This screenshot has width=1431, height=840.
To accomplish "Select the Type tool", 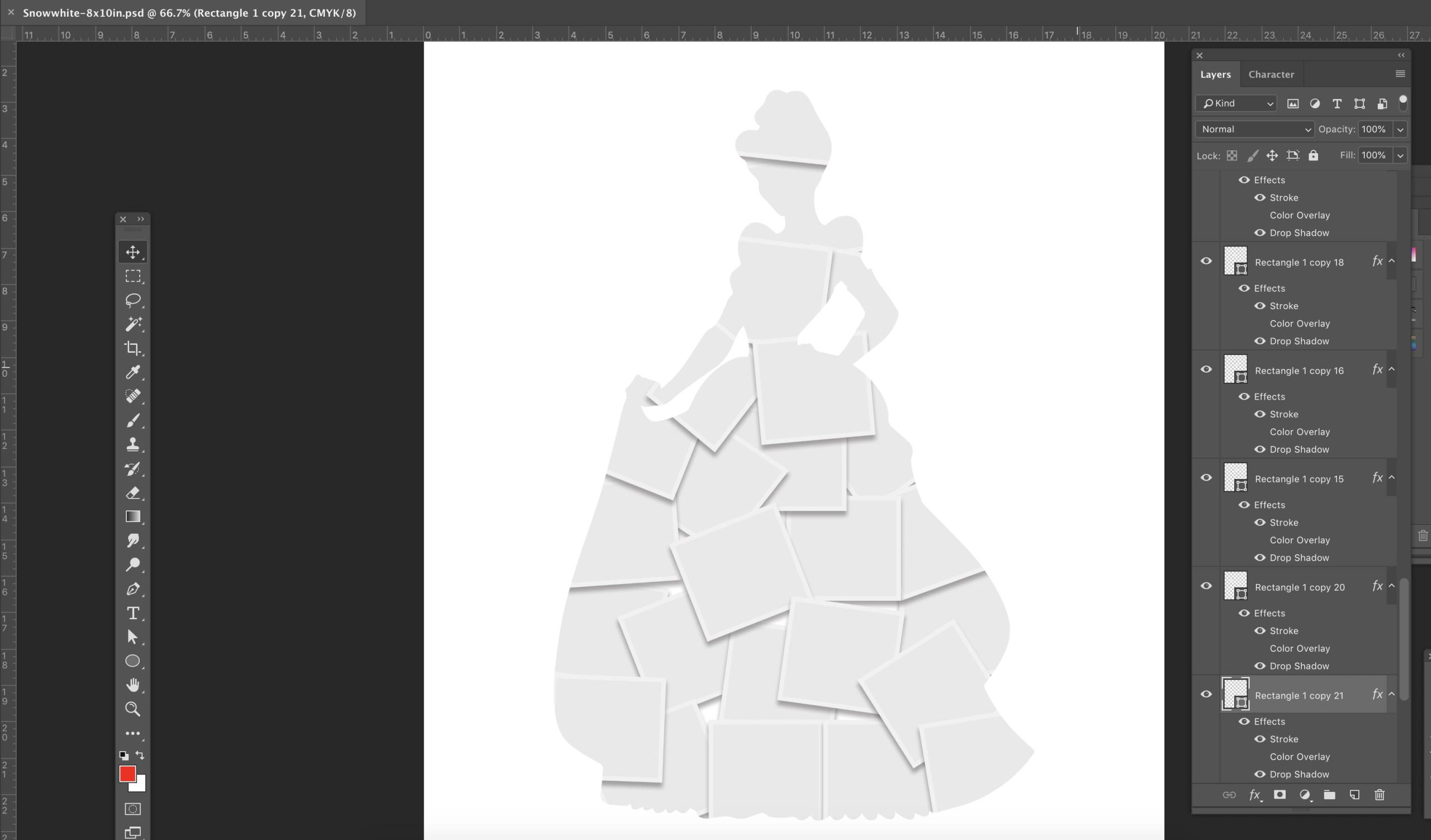I will [x=133, y=613].
